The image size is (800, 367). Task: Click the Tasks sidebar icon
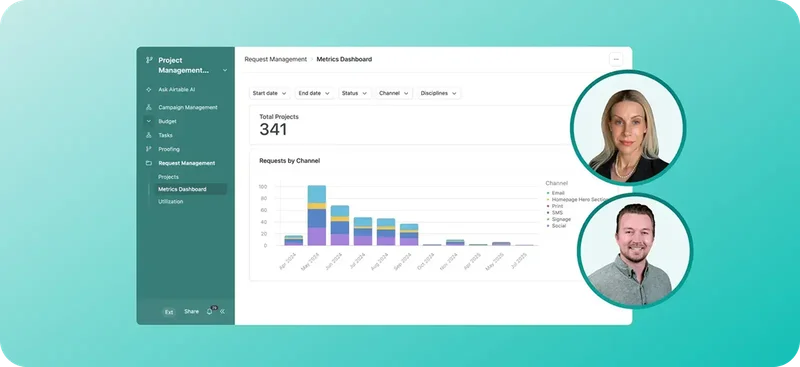[148, 135]
